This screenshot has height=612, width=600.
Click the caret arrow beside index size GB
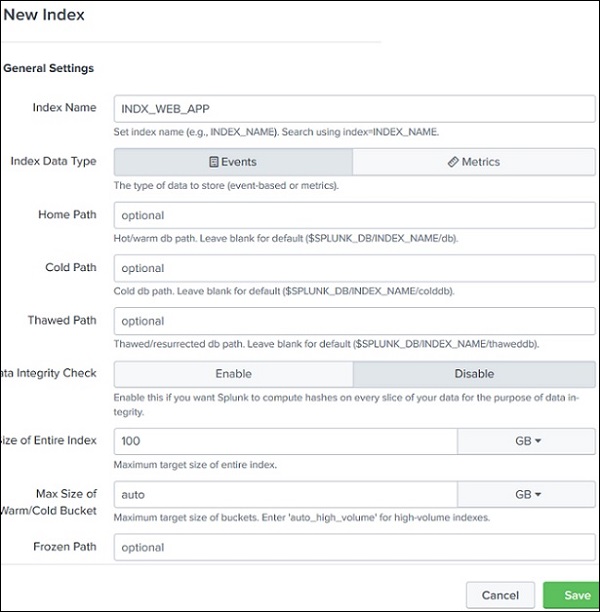coord(537,441)
